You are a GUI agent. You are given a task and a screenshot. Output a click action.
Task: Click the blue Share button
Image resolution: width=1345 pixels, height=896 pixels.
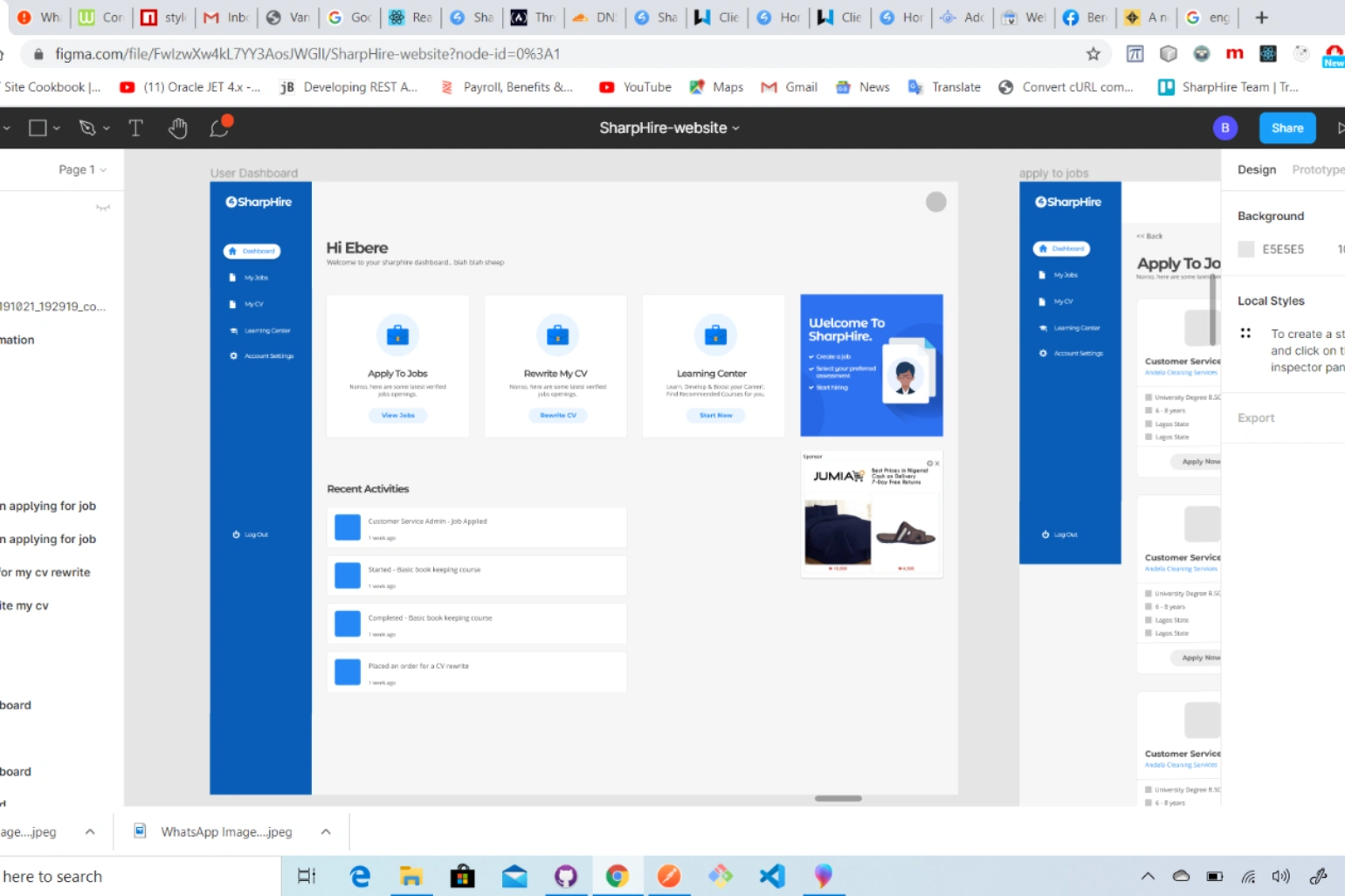pyautogui.click(x=1287, y=128)
